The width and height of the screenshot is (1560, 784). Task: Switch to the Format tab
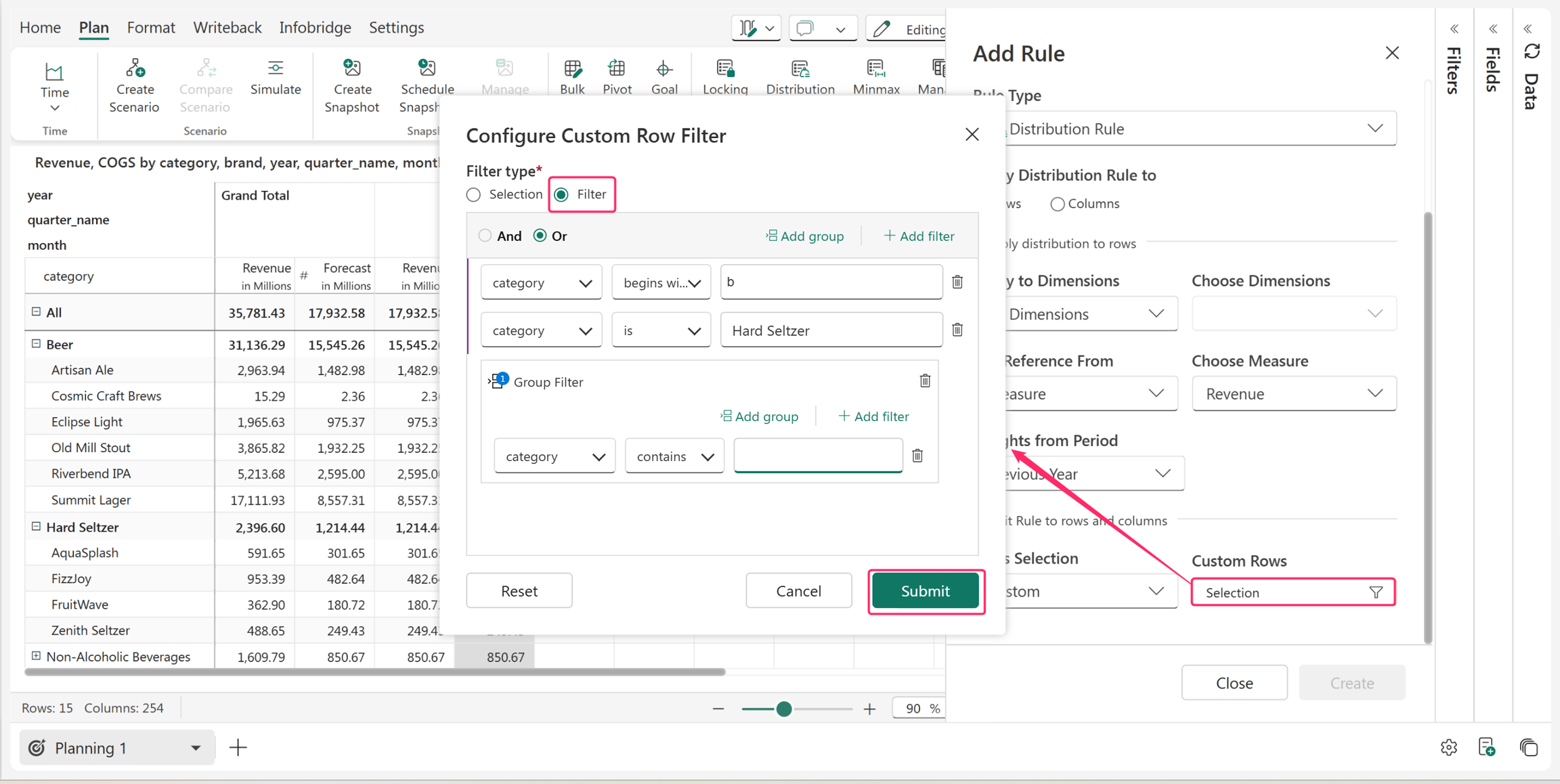pos(151,28)
